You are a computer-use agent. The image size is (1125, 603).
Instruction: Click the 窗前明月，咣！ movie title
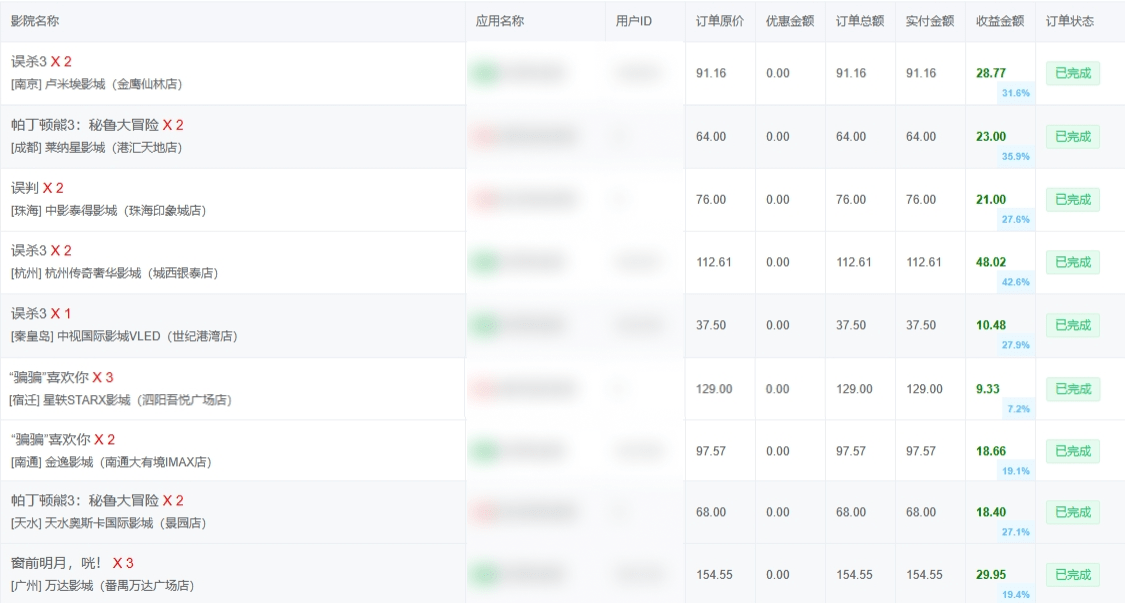point(57,562)
